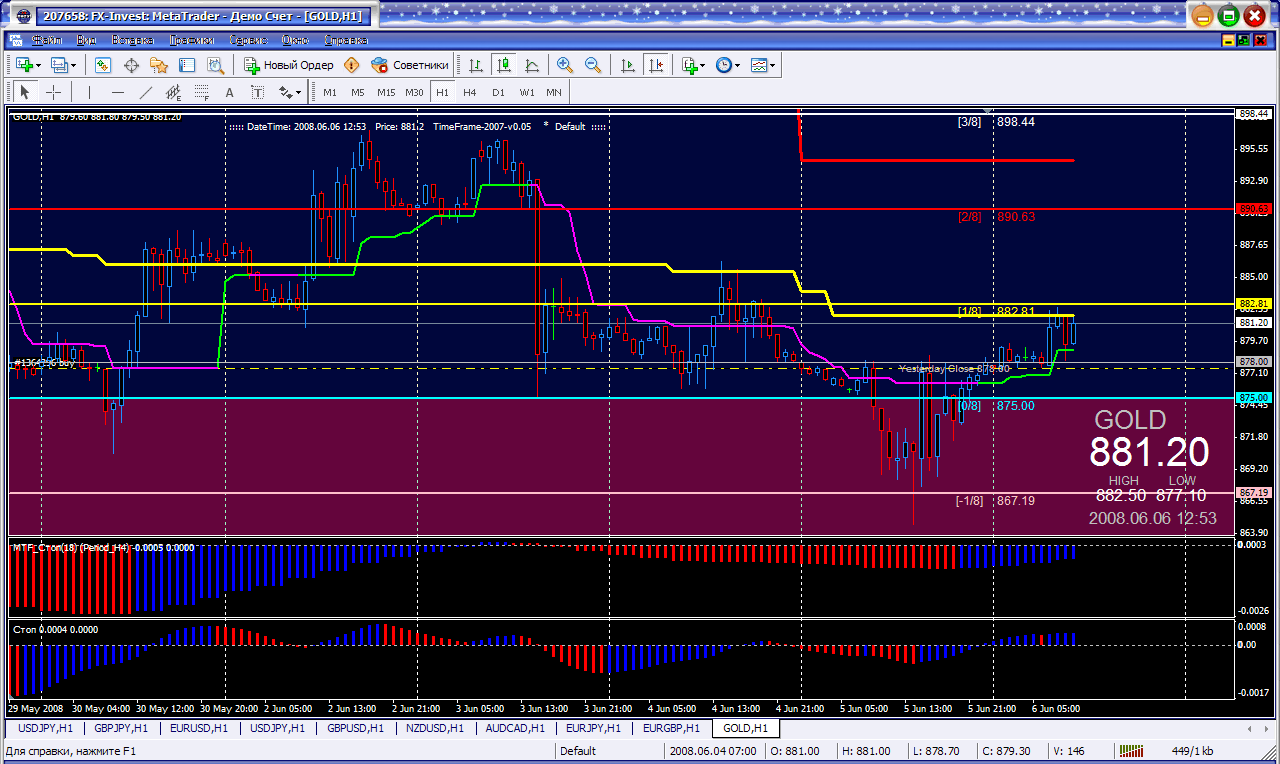Expand the Periods dropdown arrow
This screenshot has width=1280, height=764.
(x=738, y=65)
